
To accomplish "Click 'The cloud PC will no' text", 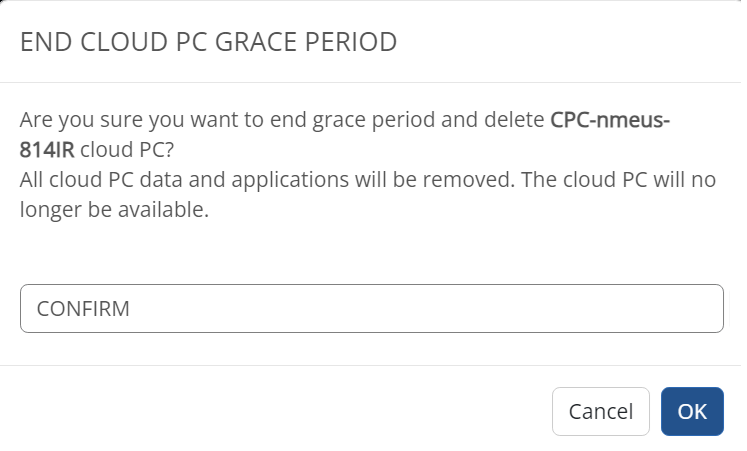I will (x=618, y=180).
